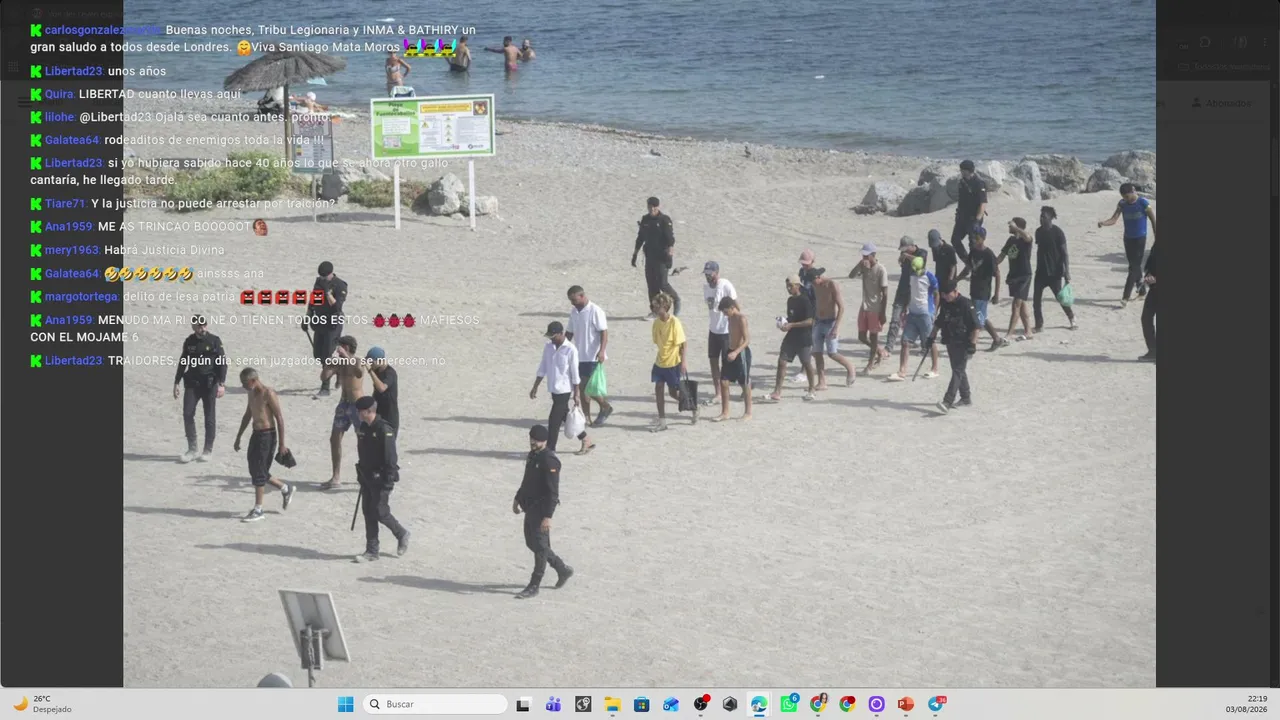
Task: Open Microsoft Store from the taskbar
Action: pos(642,704)
